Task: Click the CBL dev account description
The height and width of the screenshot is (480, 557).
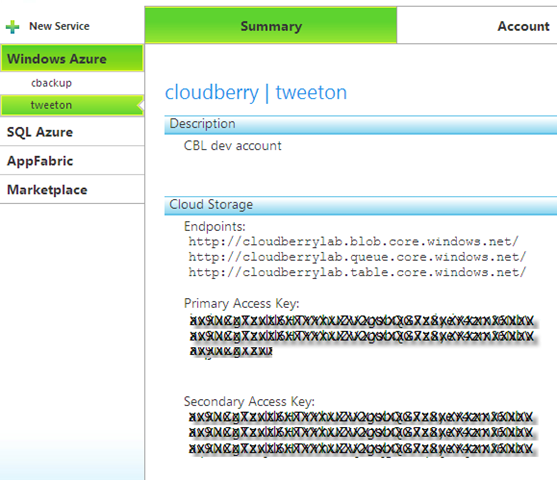Action: pyautogui.click(x=232, y=146)
